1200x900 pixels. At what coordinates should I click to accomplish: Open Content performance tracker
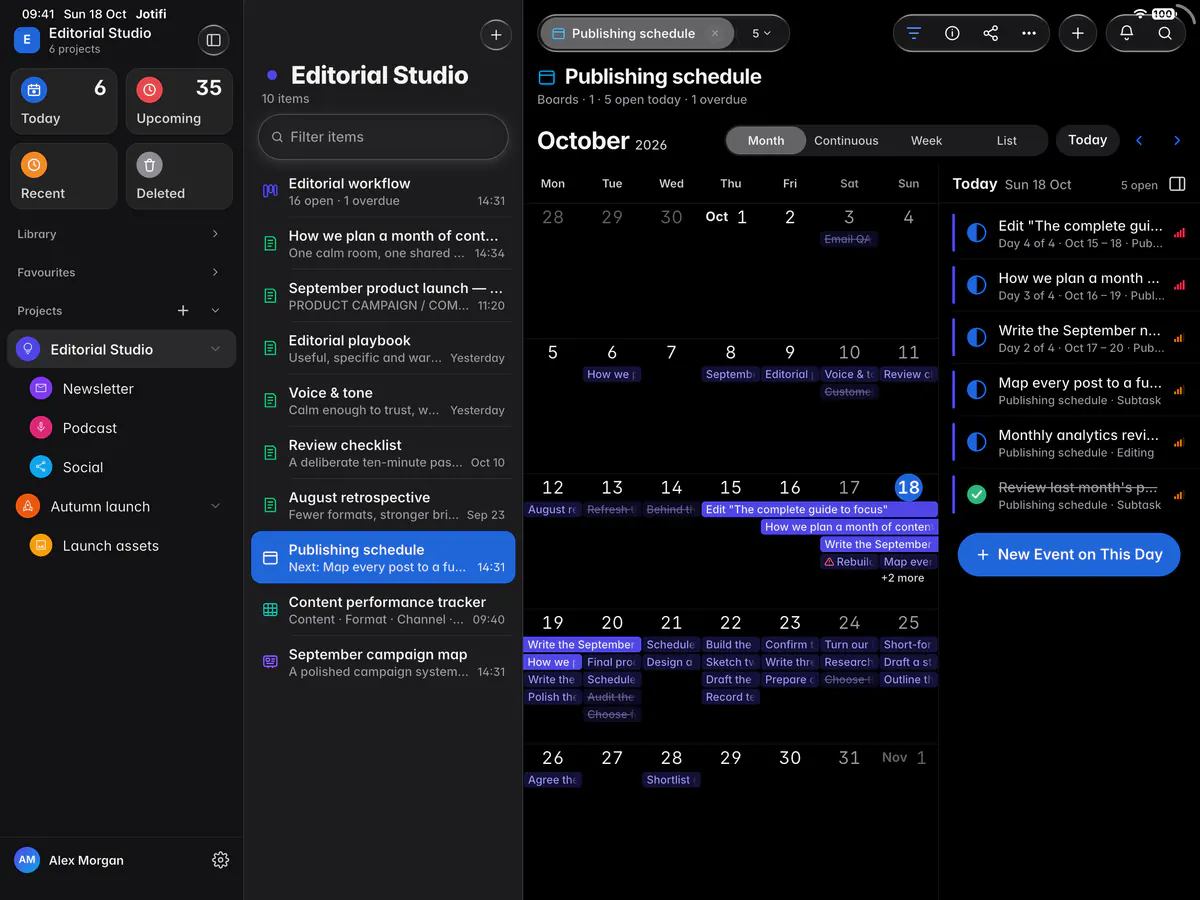click(383, 610)
